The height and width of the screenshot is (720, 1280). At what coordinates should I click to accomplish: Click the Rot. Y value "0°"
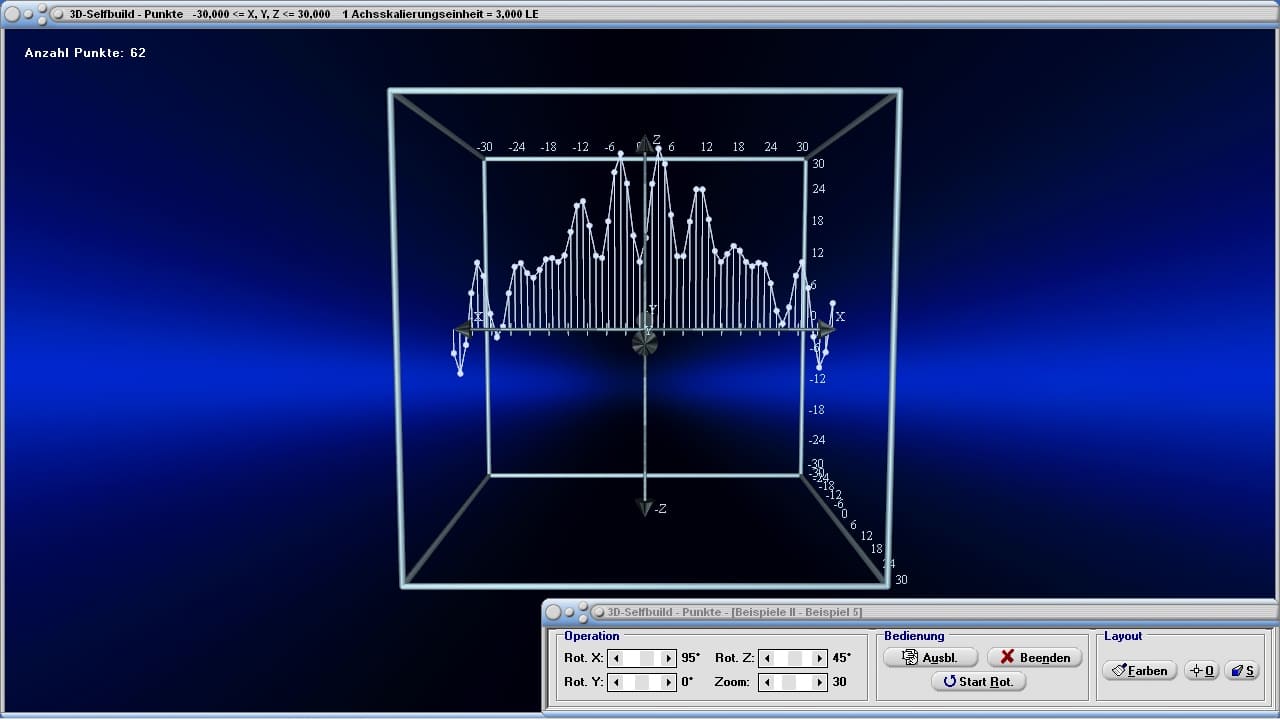[687, 682]
